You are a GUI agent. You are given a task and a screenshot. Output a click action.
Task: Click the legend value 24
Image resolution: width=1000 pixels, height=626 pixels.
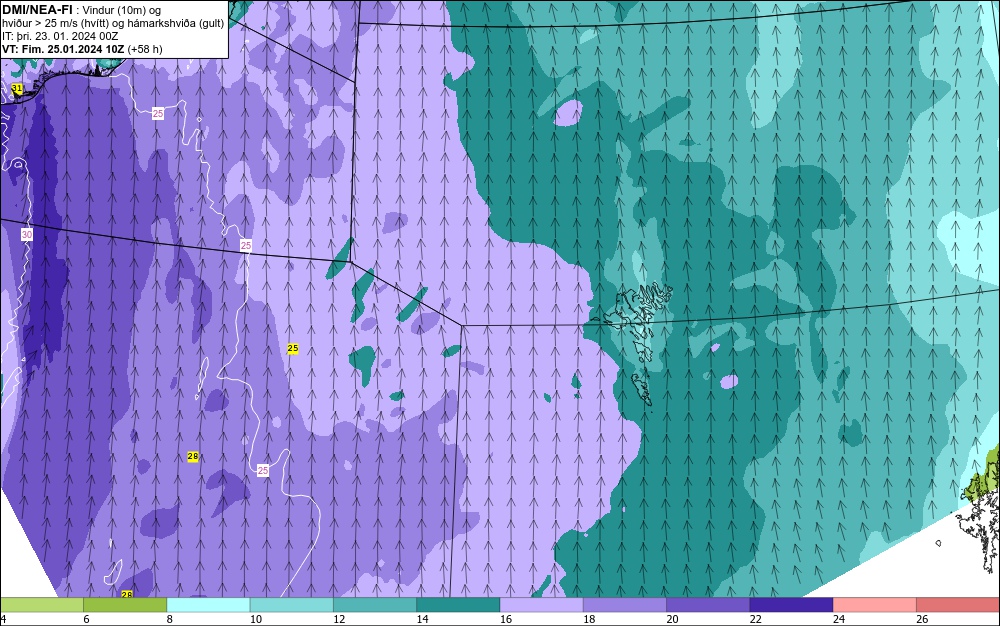[x=839, y=619]
